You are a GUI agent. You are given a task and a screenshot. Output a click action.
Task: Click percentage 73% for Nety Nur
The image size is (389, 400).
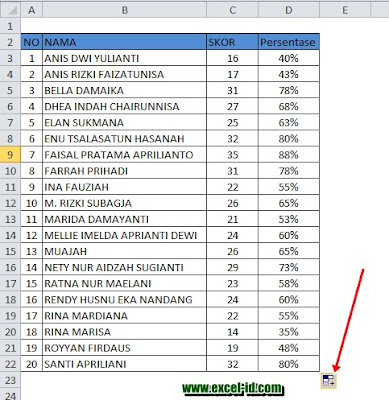[289, 267]
